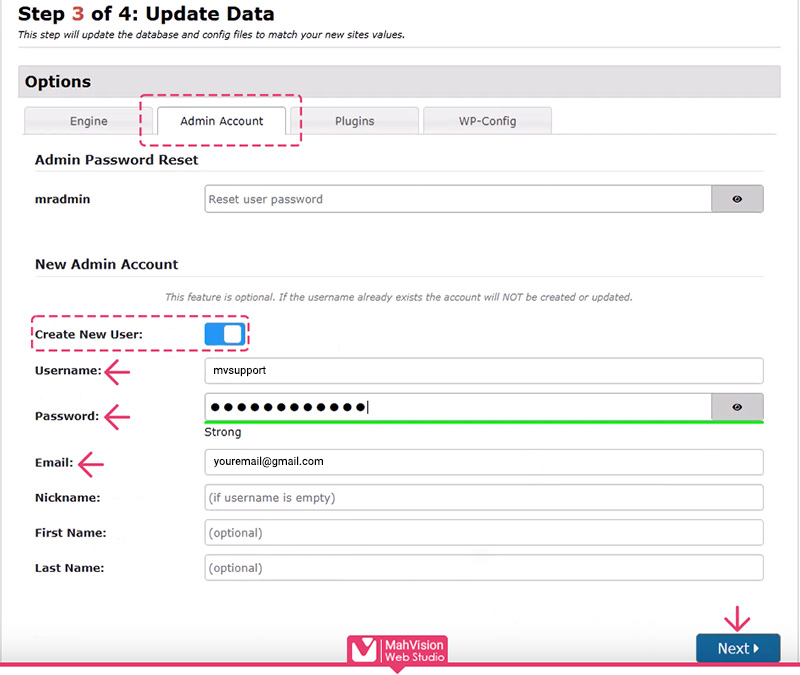The width and height of the screenshot is (800, 675).
Task: Click the Last Name optional field
Action: pos(484,567)
